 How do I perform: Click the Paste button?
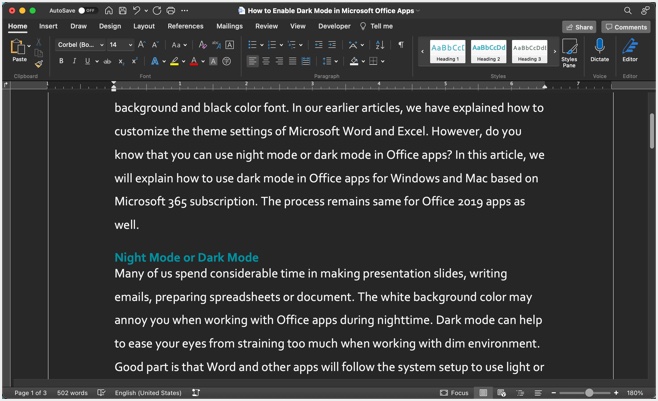point(19,51)
